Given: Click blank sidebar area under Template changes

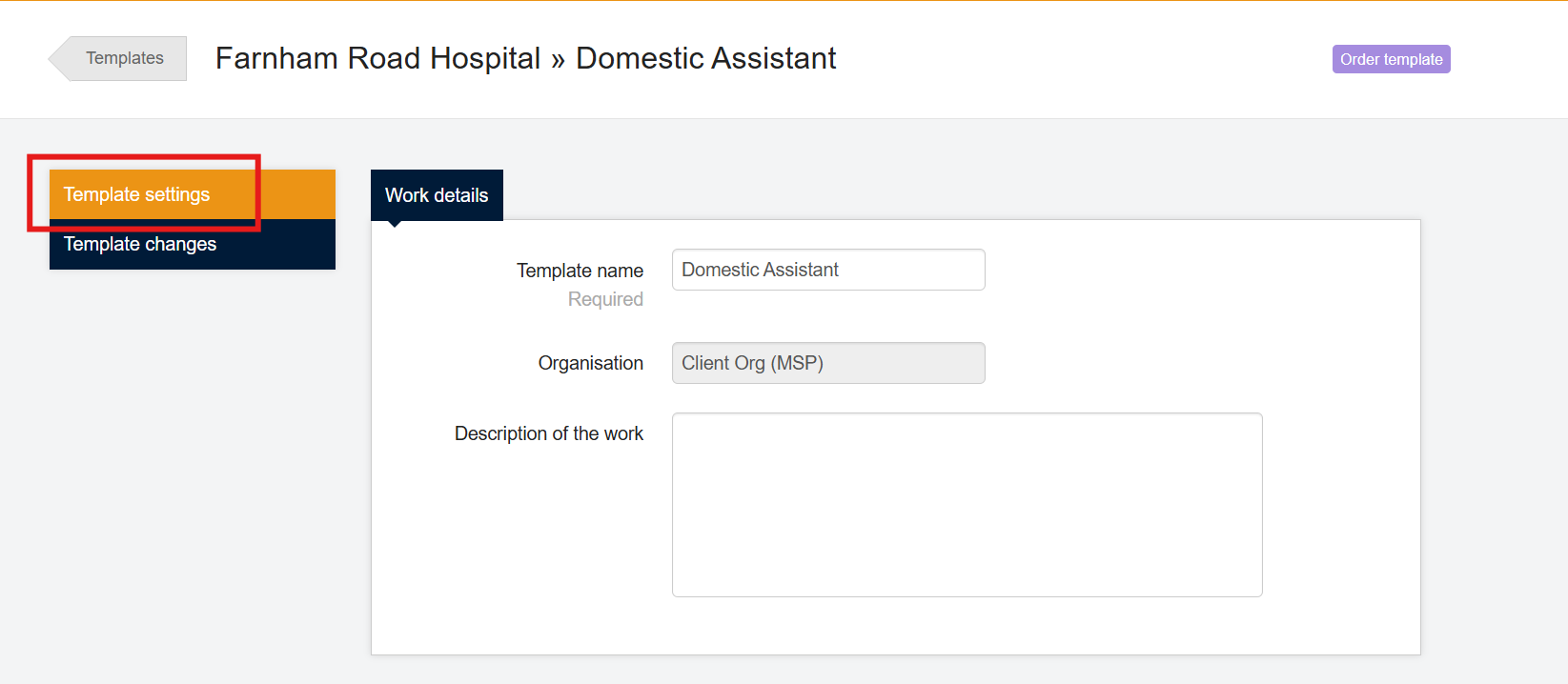Looking at the screenshot, I should (x=191, y=429).
